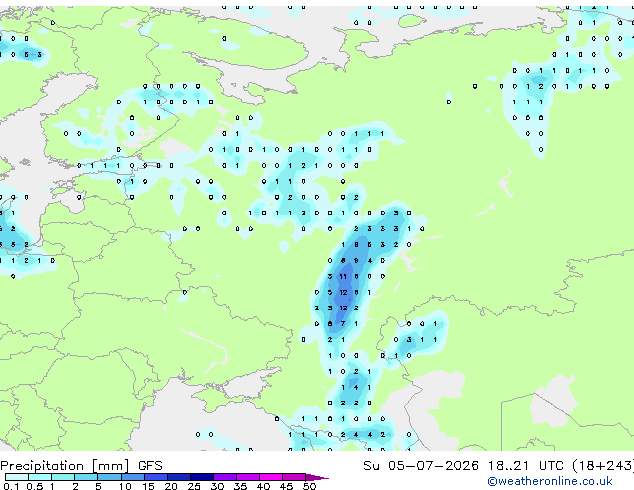Screen dimensions: 634x490
Task: Pick the 45 mm legend color swatch
Action: pyautogui.click(x=294, y=477)
